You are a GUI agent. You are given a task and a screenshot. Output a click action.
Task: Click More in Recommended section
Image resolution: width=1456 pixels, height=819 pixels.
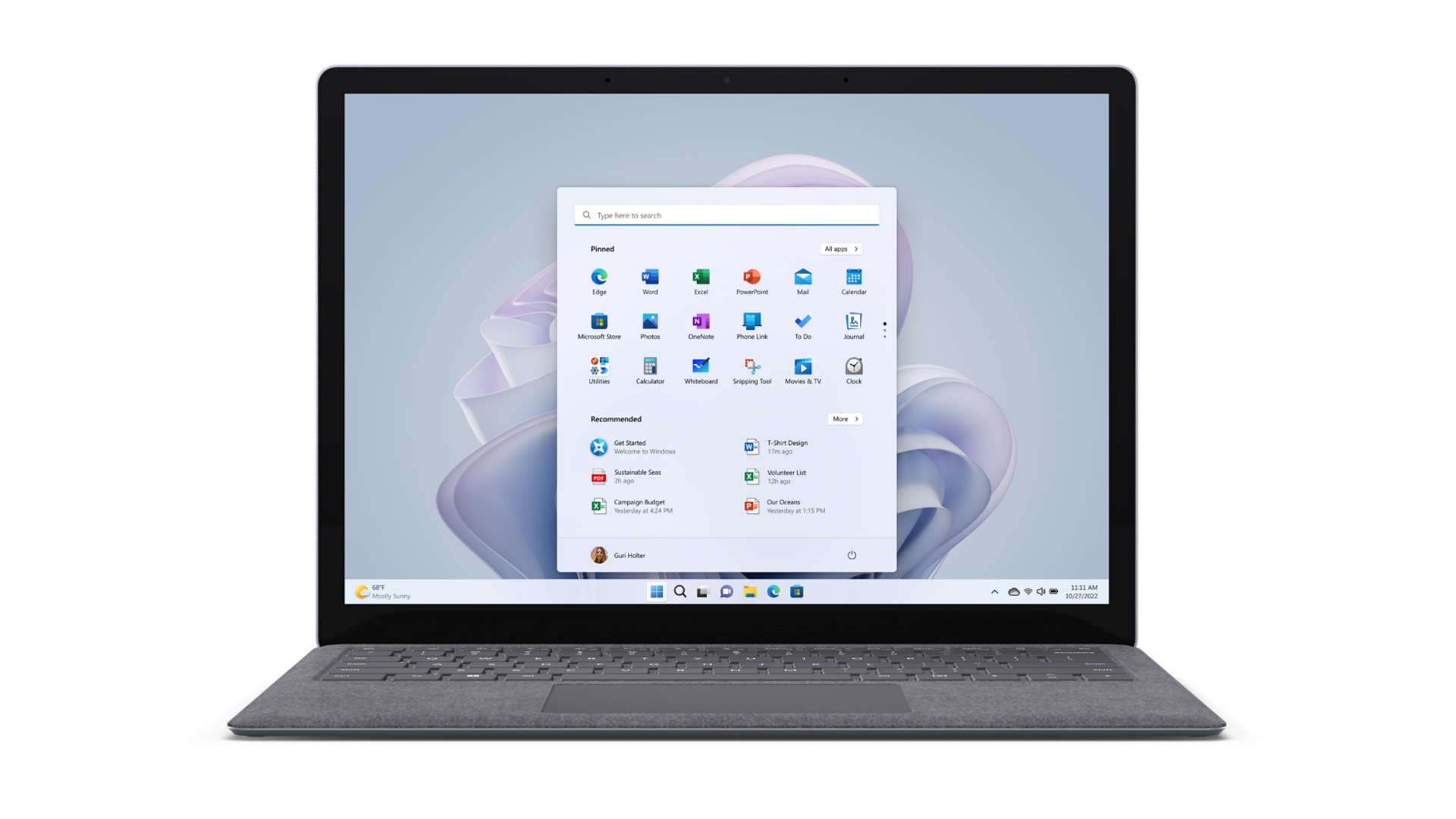845,419
